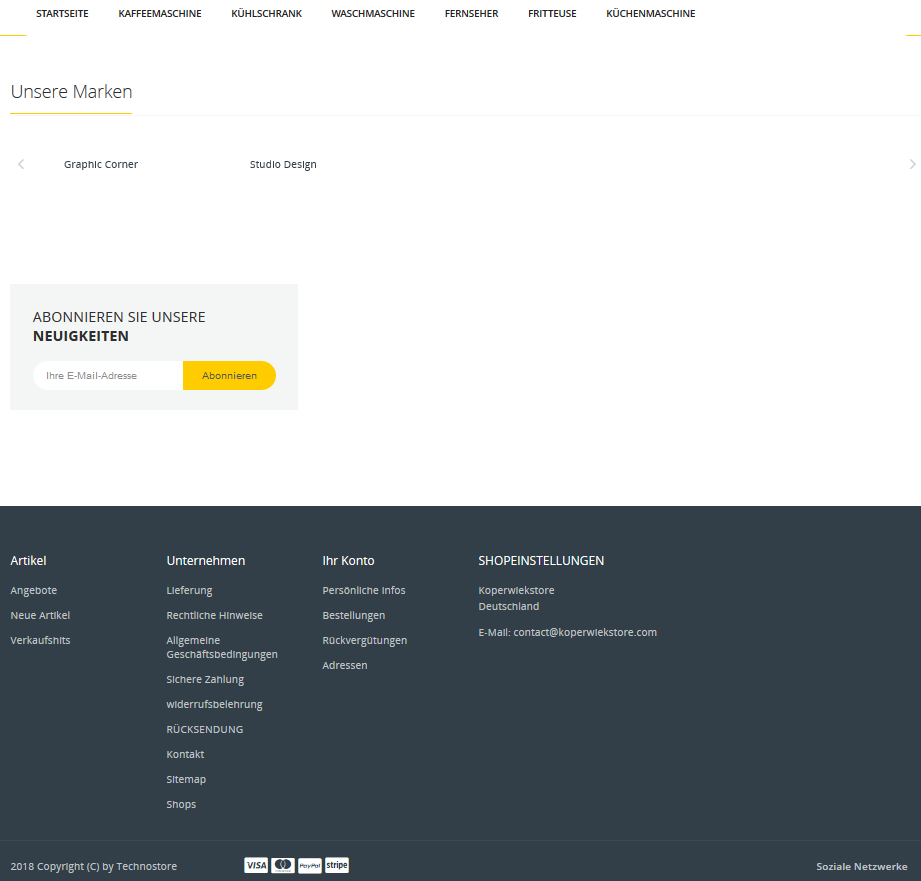The image size is (921, 881).
Task: Open the Sitemap footer link
Action: coord(186,779)
